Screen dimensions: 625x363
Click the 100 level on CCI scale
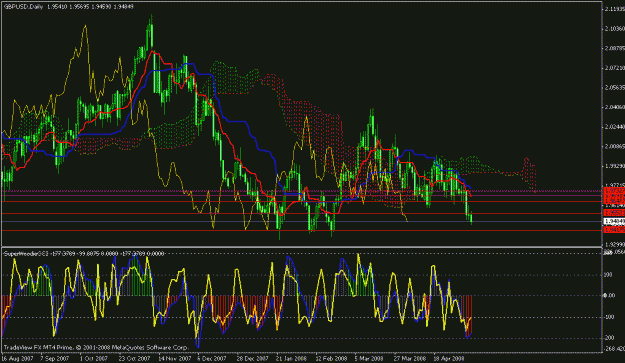click(x=609, y=275)
